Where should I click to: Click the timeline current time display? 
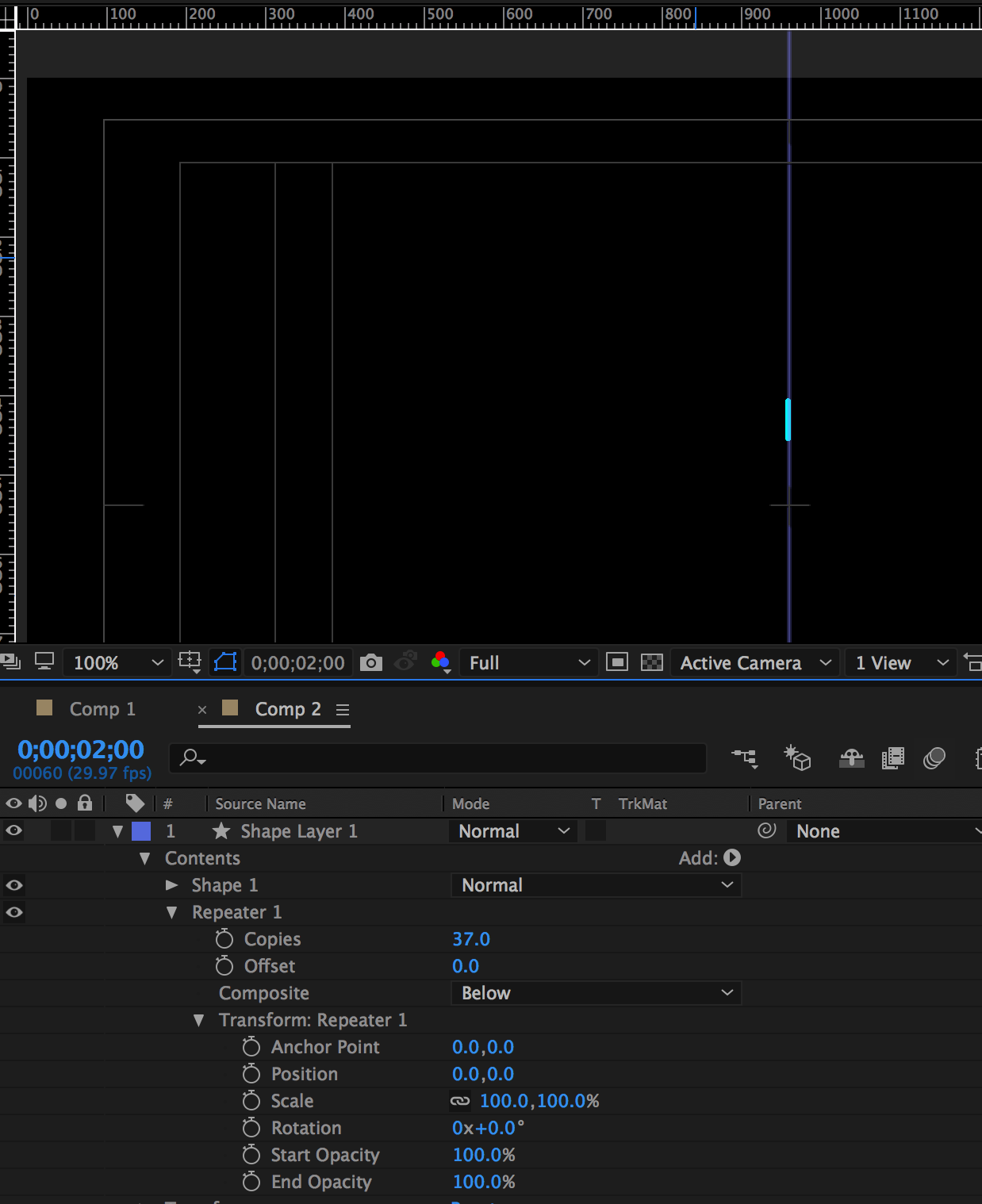click(x=81, y=749)
